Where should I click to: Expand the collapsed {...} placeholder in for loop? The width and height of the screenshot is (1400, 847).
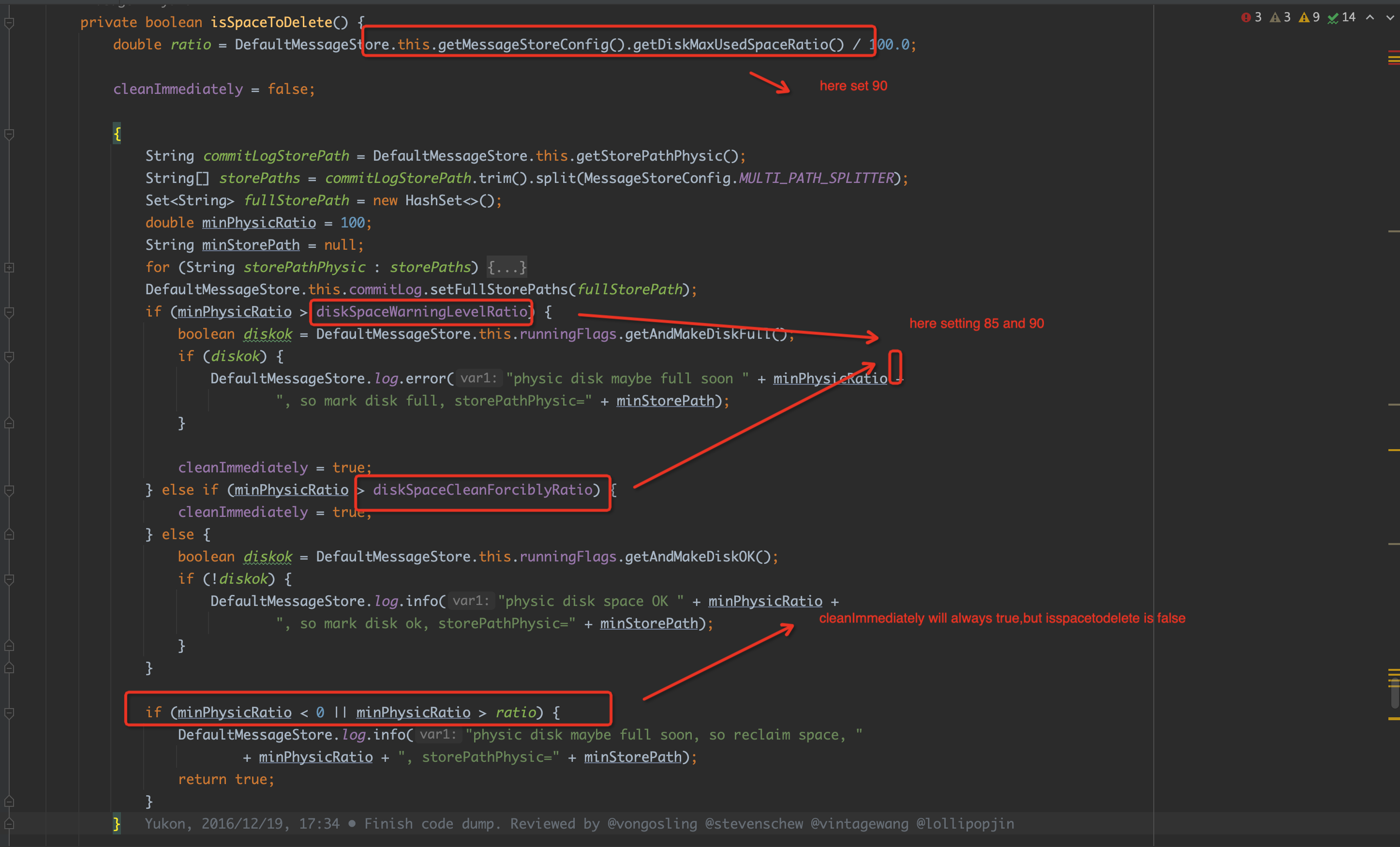tap(507, 267)
